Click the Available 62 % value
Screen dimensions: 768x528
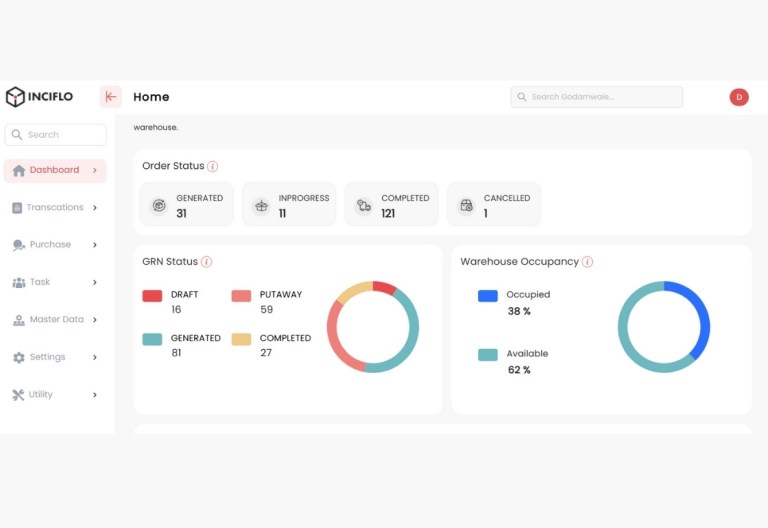click(519, 370)
